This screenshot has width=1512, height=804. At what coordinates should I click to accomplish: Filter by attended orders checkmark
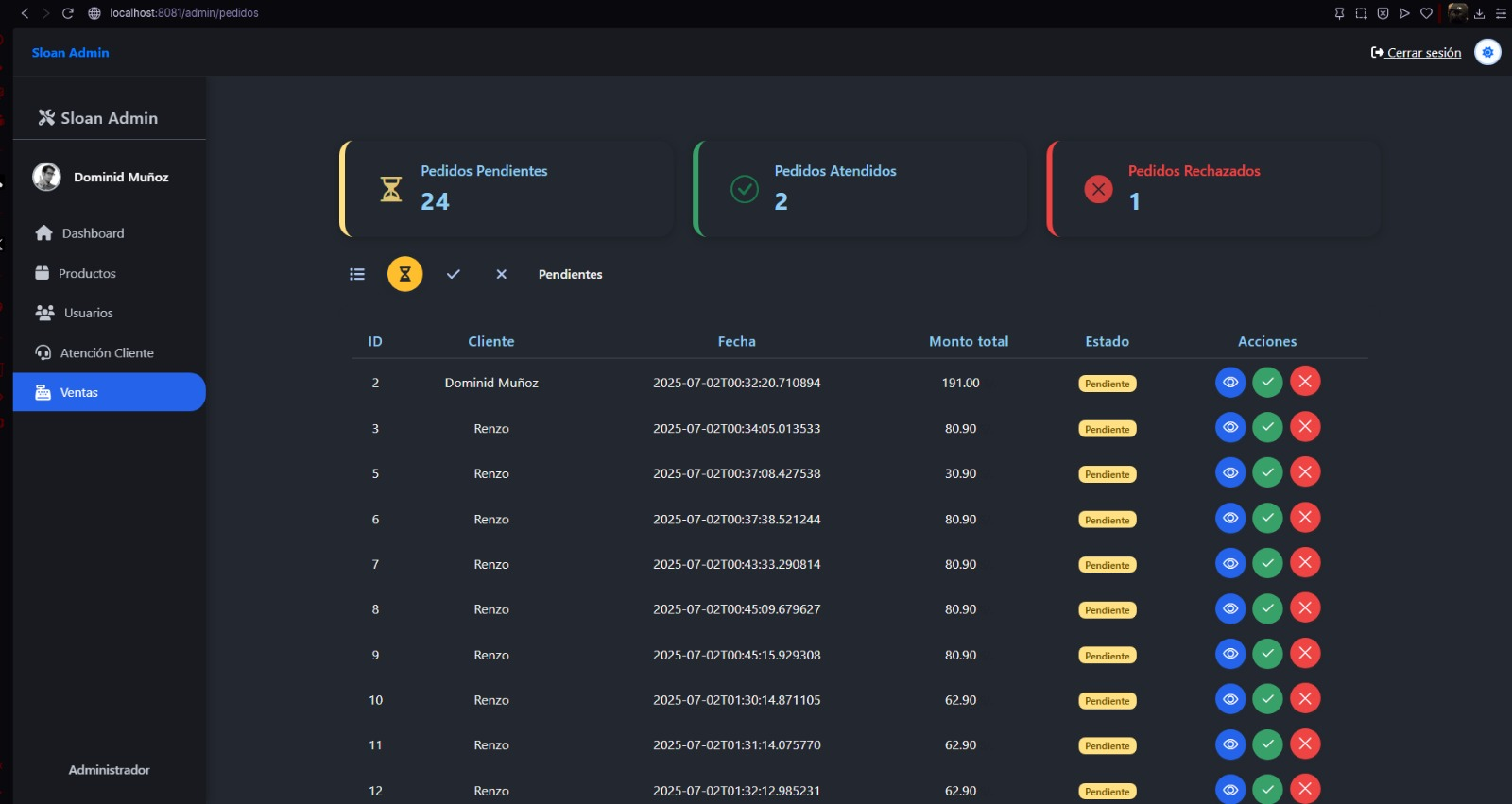point(454,274)
